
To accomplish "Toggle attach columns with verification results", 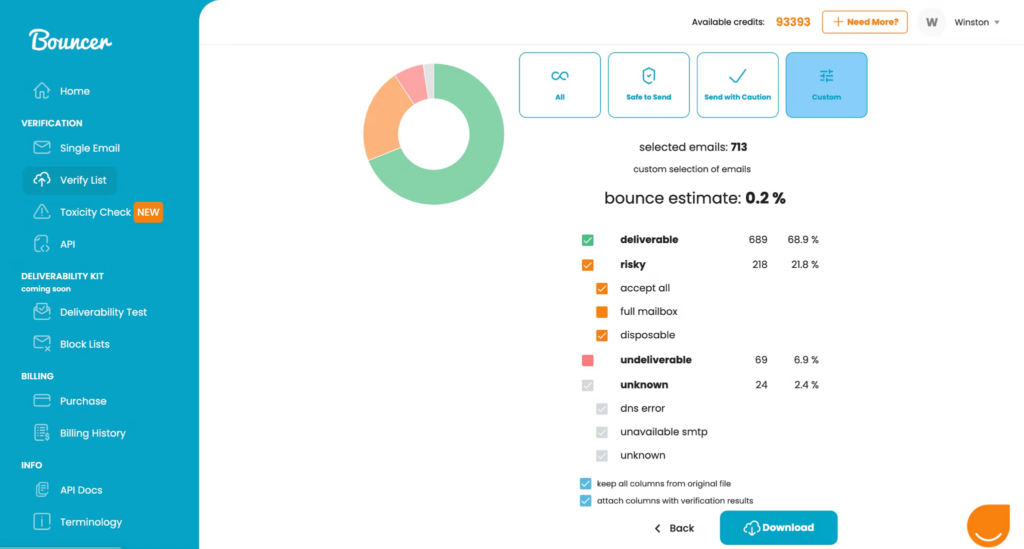I will (x=586, y=501).
